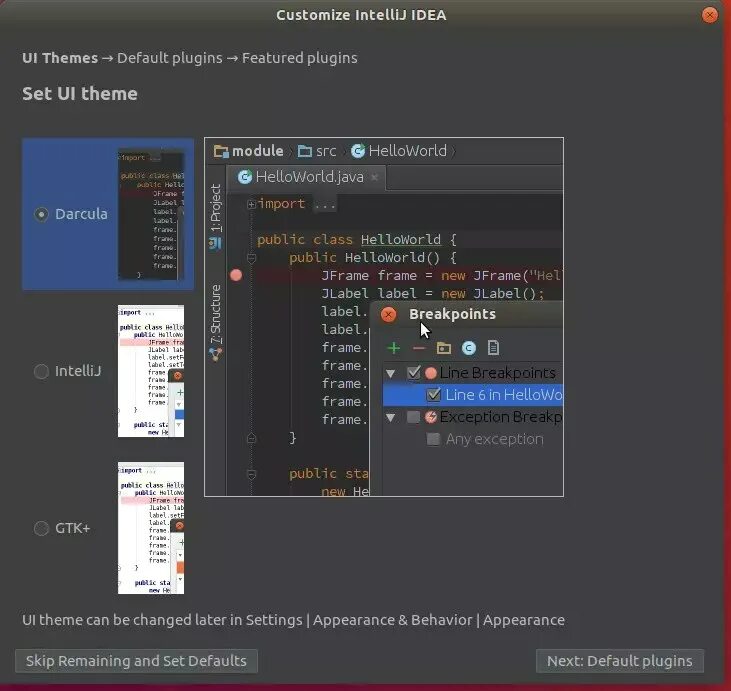Click the green Add breakpoint plus icon

pyautogui.click(x=393, y=348)
